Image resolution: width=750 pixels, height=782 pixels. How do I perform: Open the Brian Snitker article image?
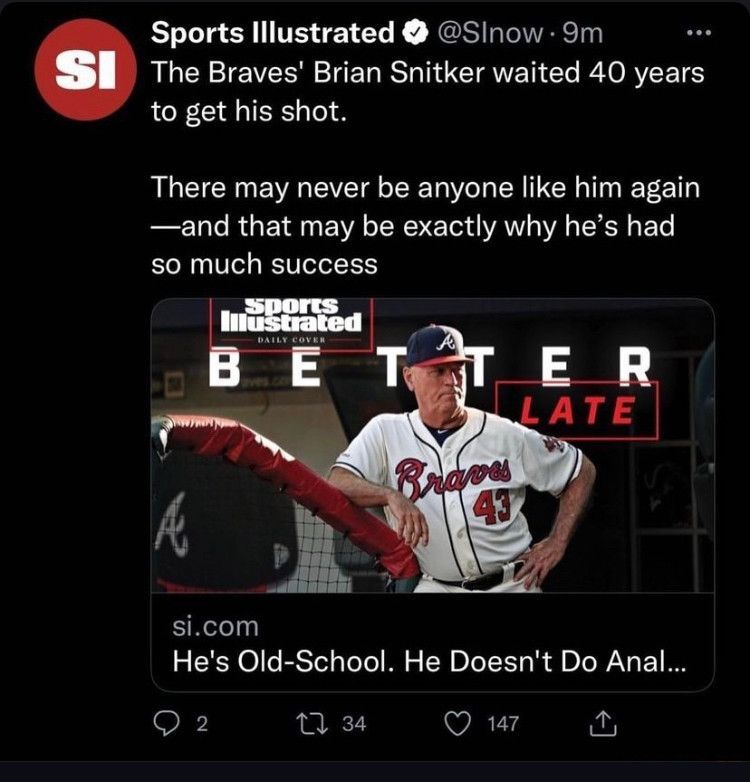[432, 445]
